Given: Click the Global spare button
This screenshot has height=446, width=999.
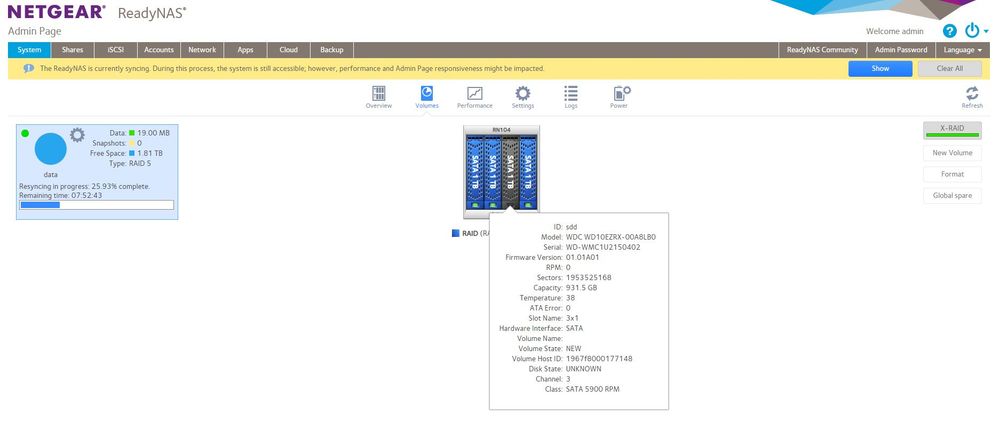Looking at the screenshot, I should point(952,196).
